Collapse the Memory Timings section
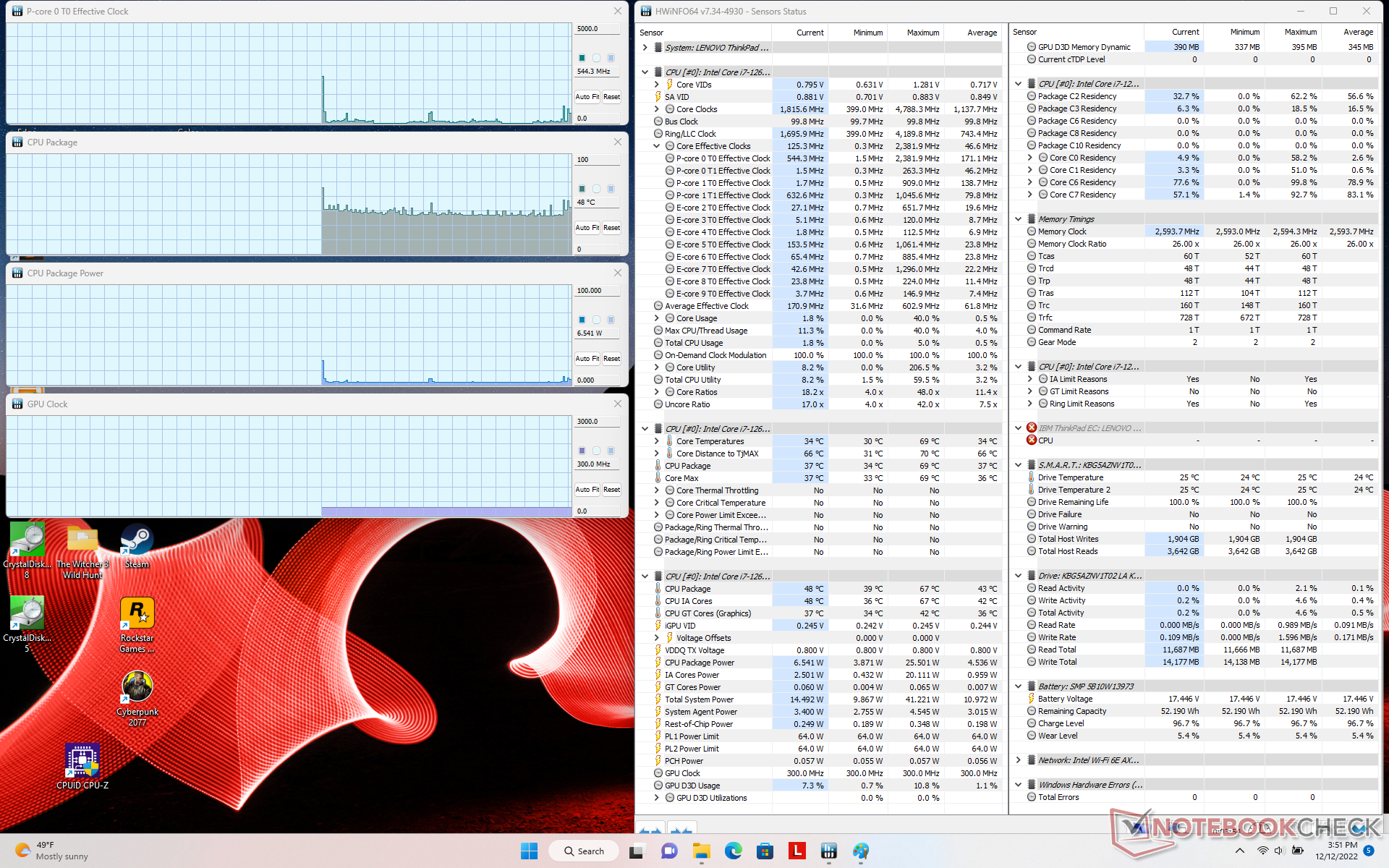 pos(1019,219)
